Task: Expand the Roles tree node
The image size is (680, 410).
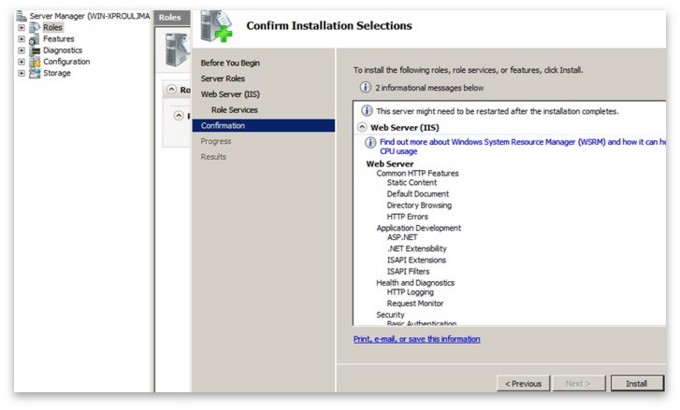Action: [21, 27]
